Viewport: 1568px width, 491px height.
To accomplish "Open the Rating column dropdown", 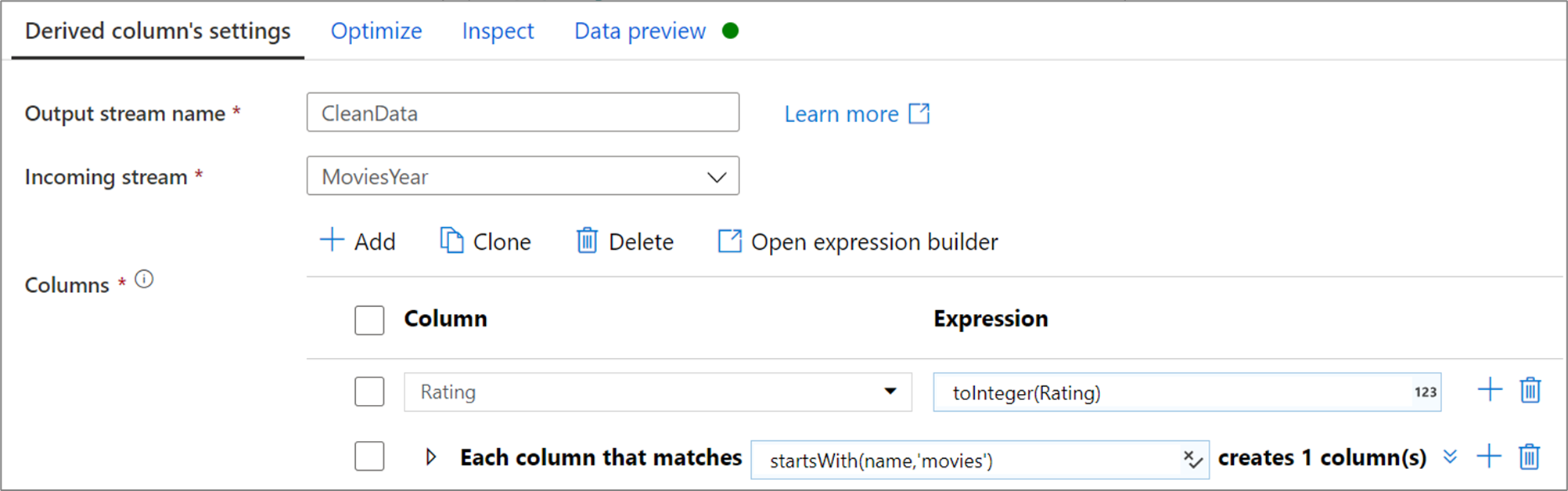I will (890, 392).
